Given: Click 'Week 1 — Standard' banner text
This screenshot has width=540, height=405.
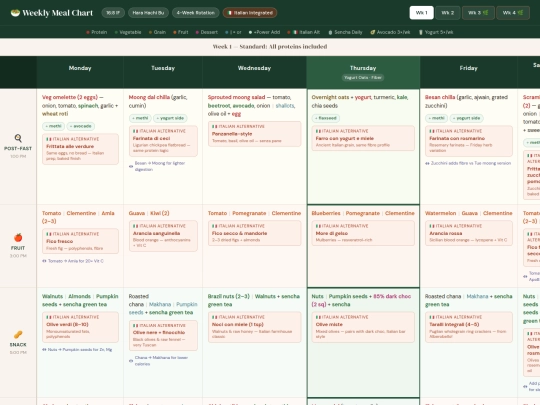Looking at the screenshot, I should coord(270,46).
